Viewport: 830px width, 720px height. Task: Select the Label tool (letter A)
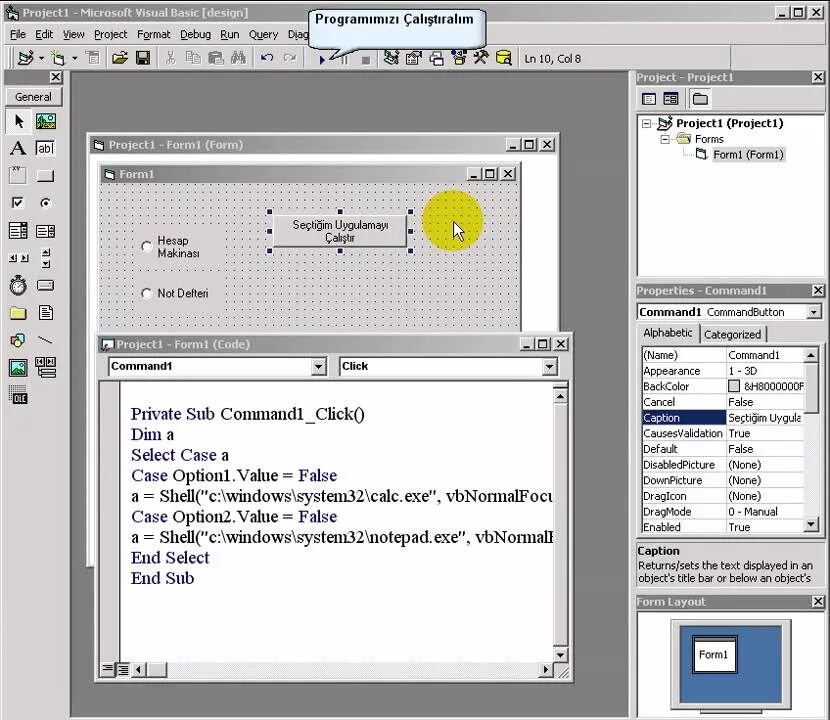click(x=19, y=149)
